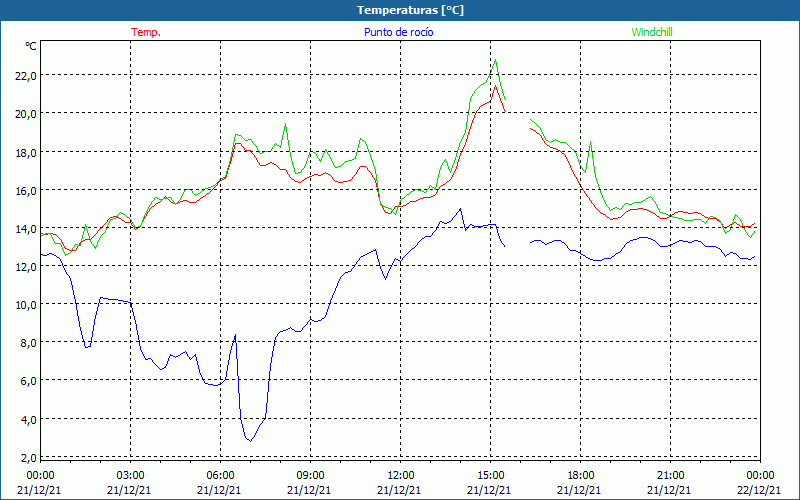Select the red 'Temp.' legend label
This screenshot has height=500, width=800.
pos(146,32)
